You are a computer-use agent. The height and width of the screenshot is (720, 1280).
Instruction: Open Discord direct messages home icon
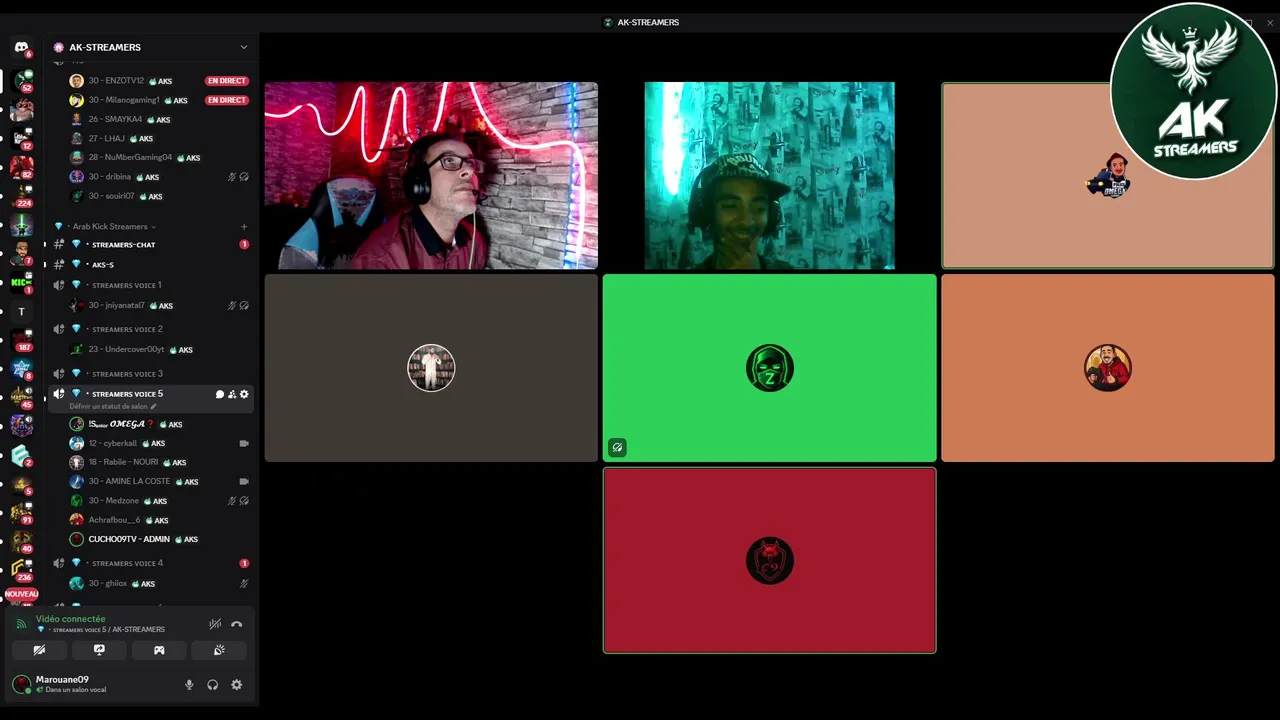point(22,47)
